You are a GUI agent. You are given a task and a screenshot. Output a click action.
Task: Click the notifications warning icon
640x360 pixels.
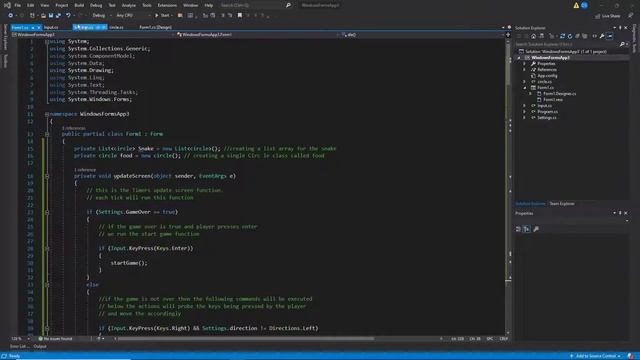pyautogui.click(x=576, y=5)
